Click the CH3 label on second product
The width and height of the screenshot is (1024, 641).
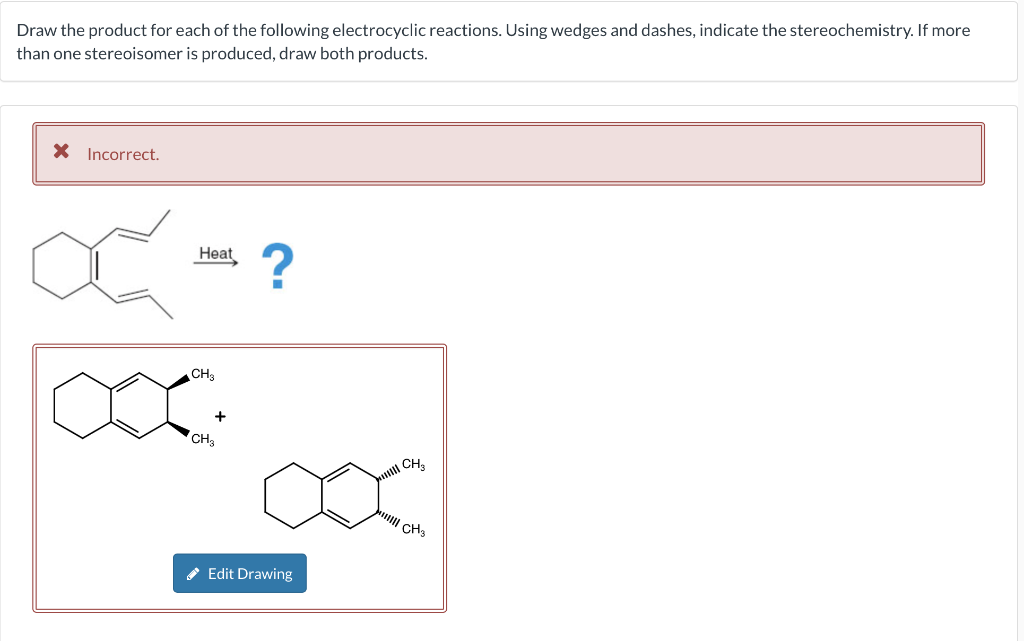point(412,464)
